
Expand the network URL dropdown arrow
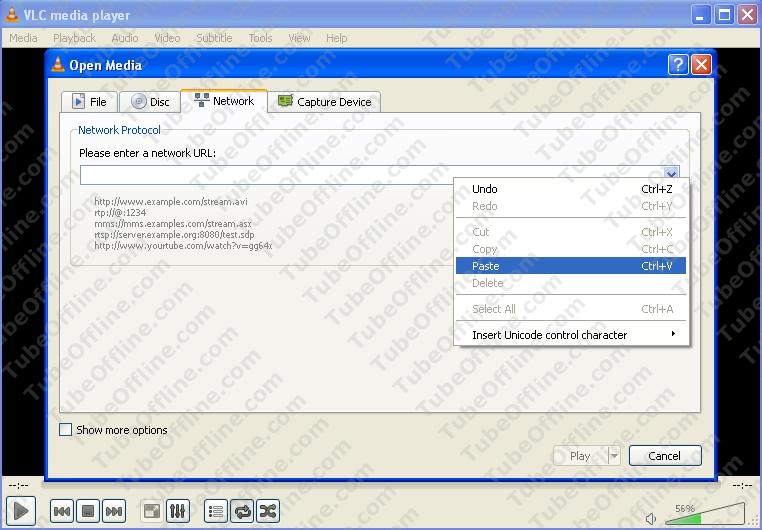tap(671, 173)
